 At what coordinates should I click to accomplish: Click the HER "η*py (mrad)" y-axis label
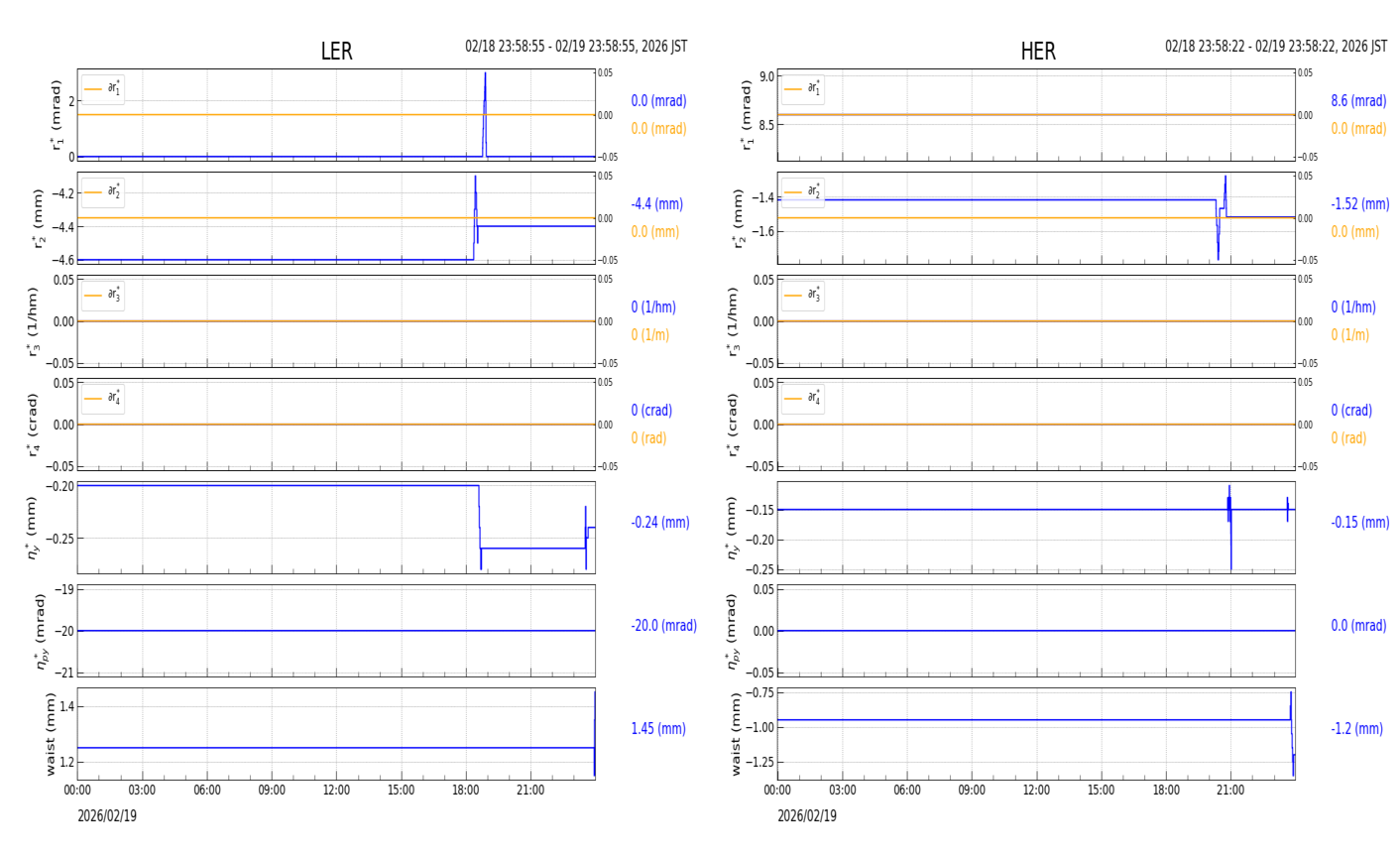735,631
